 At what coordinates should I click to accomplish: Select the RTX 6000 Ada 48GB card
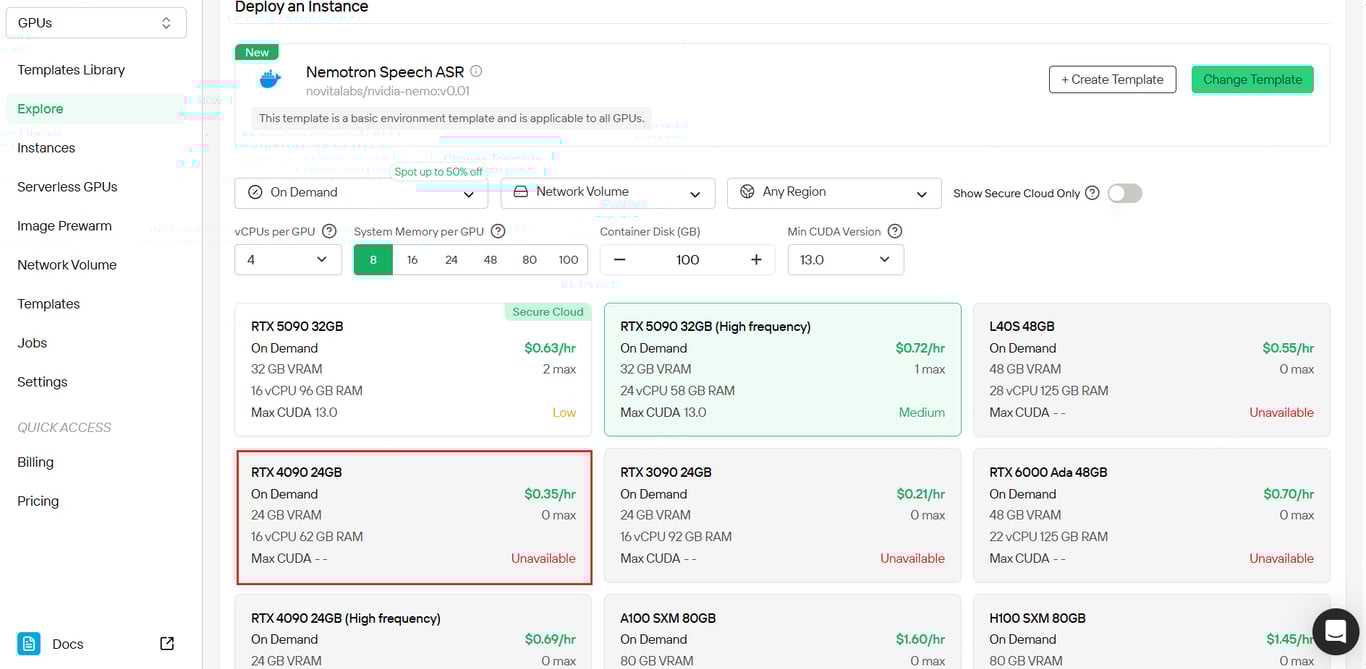(x=1151, y=516)
